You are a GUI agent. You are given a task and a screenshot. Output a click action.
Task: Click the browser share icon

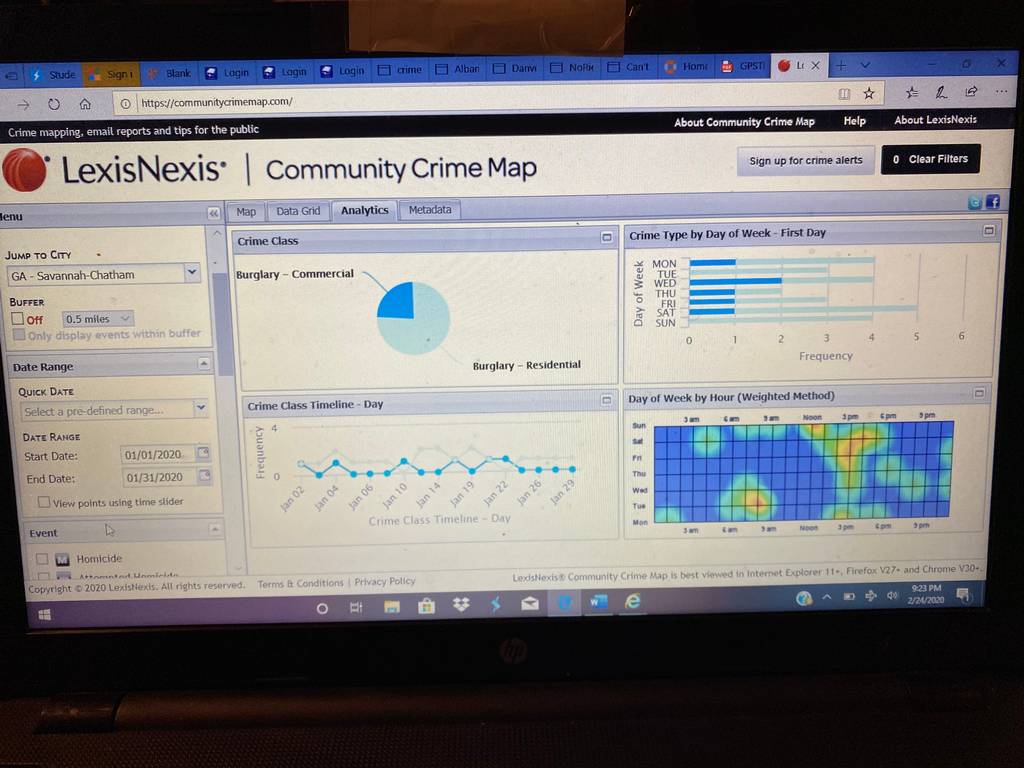click(x=971, y=91)
